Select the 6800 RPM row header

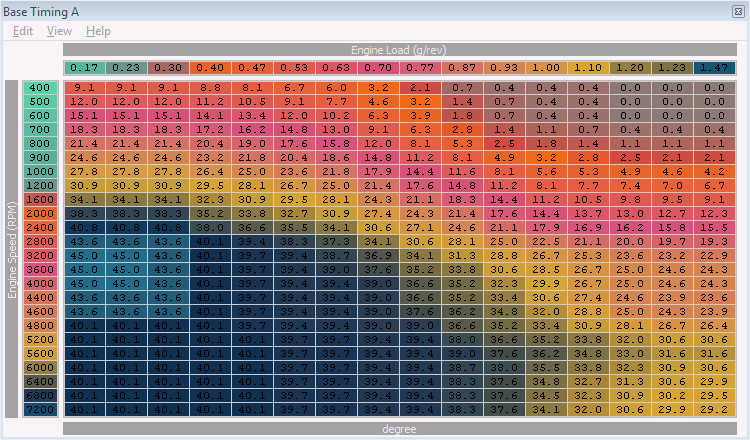point(40,396)
